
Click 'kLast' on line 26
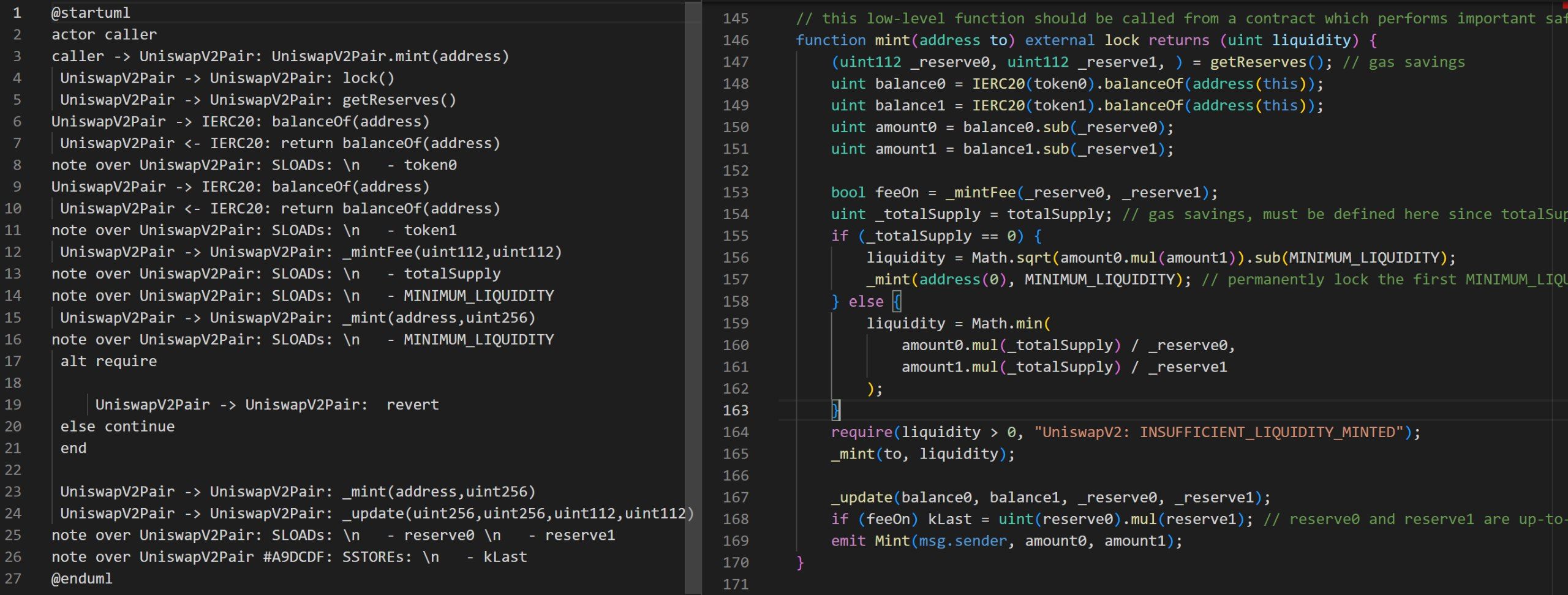tap(505, 557)
